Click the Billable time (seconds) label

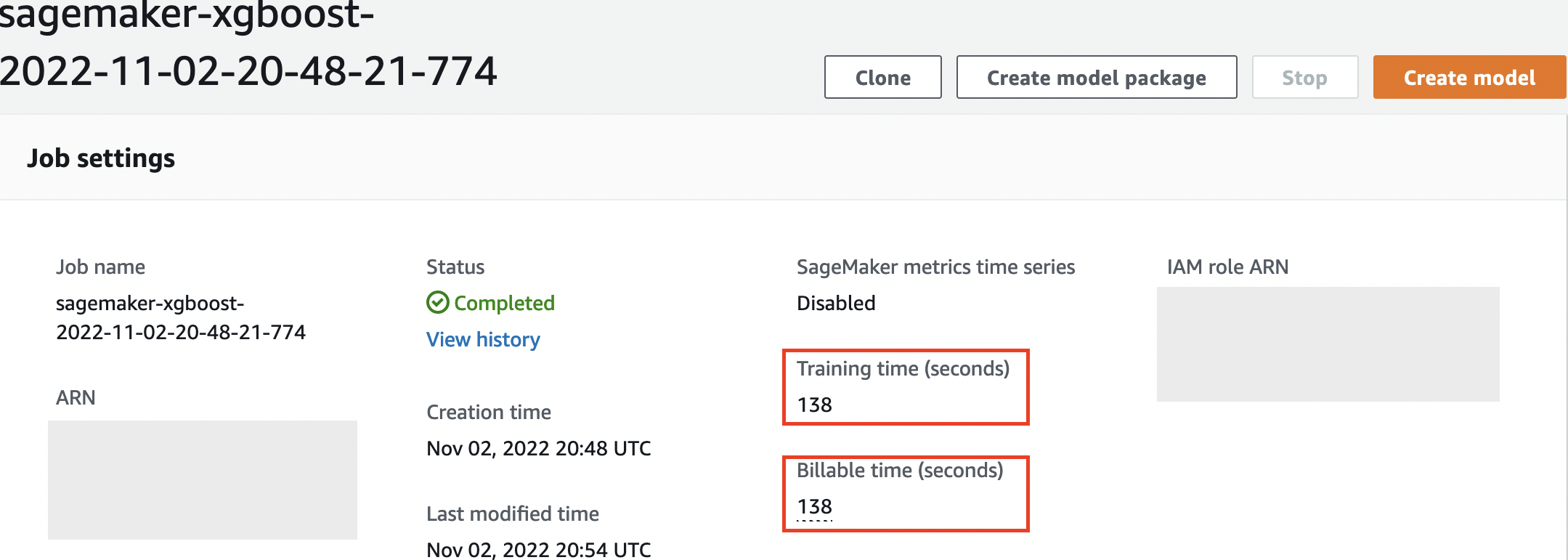[x=900, y=470]
